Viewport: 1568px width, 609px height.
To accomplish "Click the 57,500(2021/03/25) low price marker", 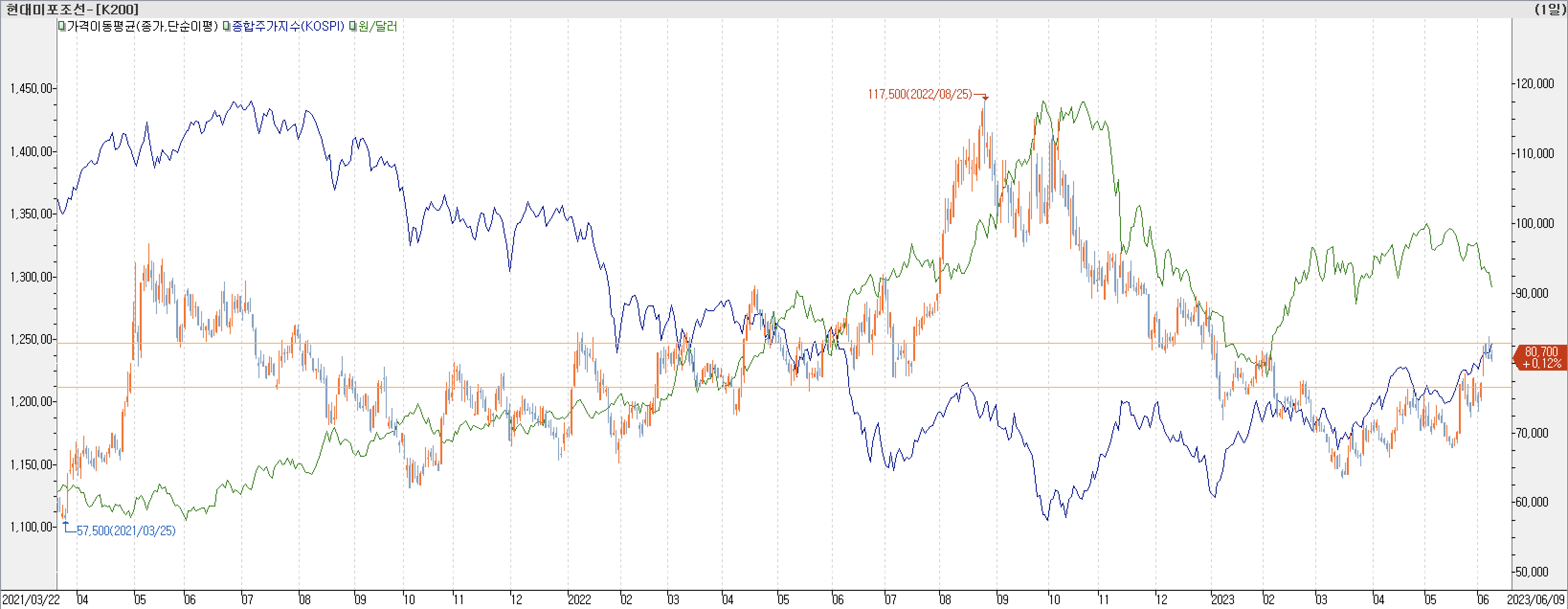I will pyautogui.click(x=125, y=531).
